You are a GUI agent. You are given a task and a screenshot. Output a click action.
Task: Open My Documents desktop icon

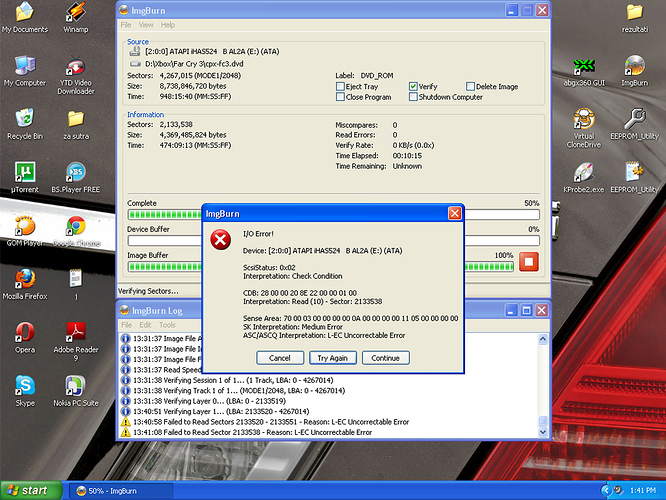(x=25, y=17)
